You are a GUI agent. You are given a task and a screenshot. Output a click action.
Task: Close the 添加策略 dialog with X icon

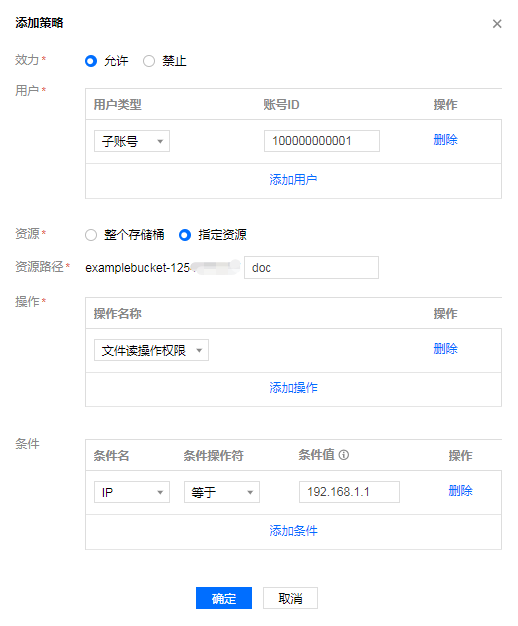[497, 24]
